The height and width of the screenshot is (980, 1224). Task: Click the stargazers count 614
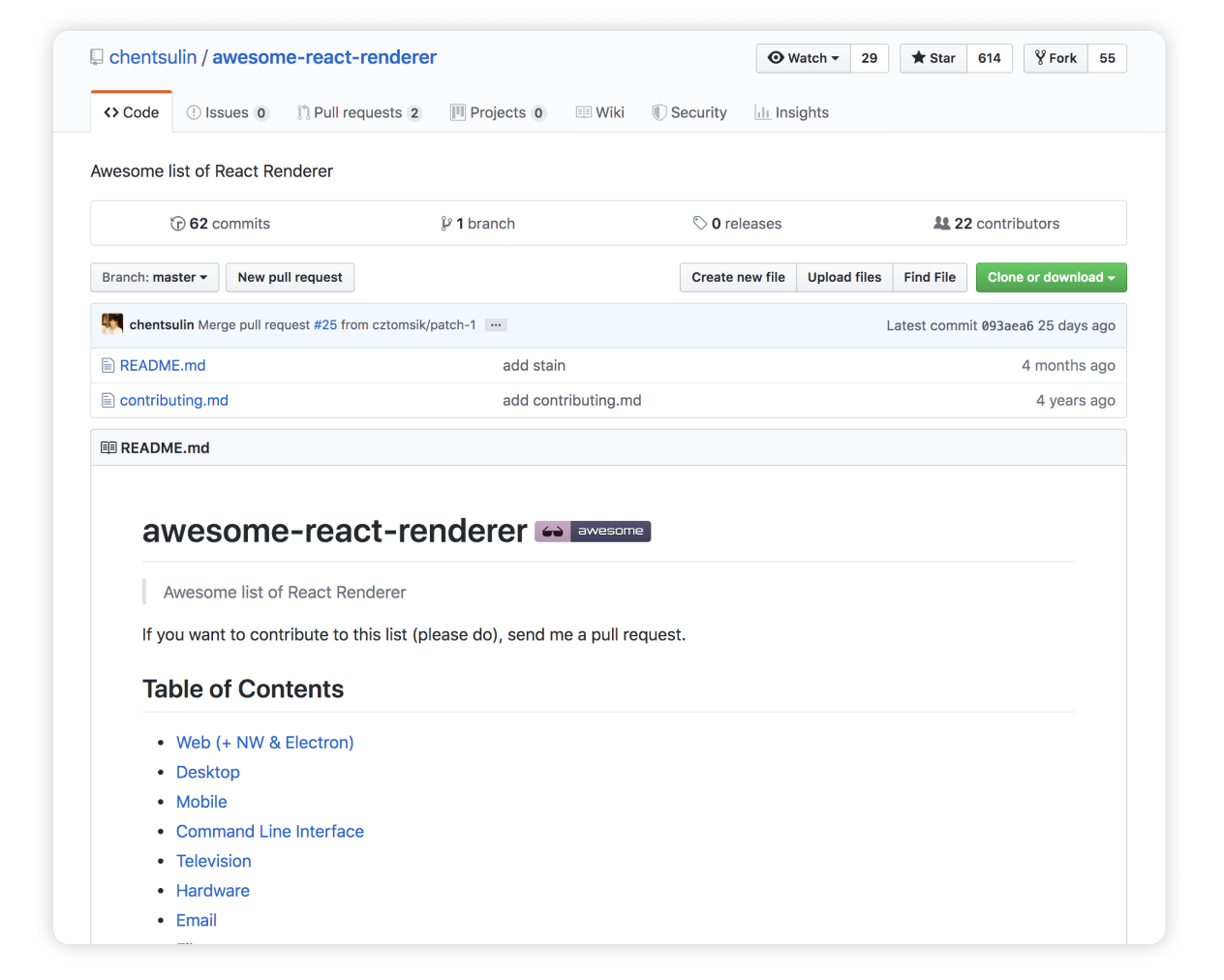990,58
